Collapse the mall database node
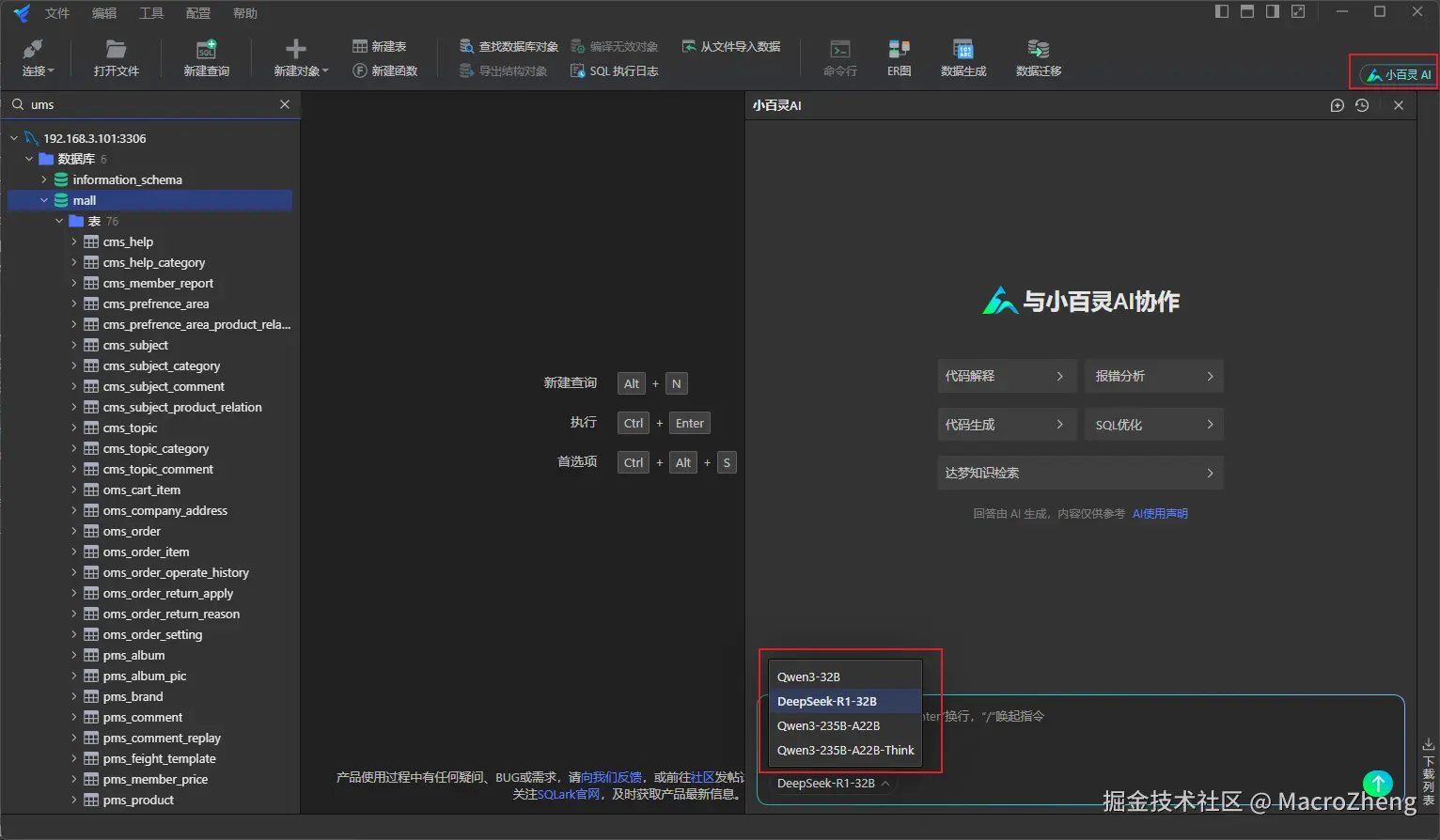1440x840 pixels. 44,200
